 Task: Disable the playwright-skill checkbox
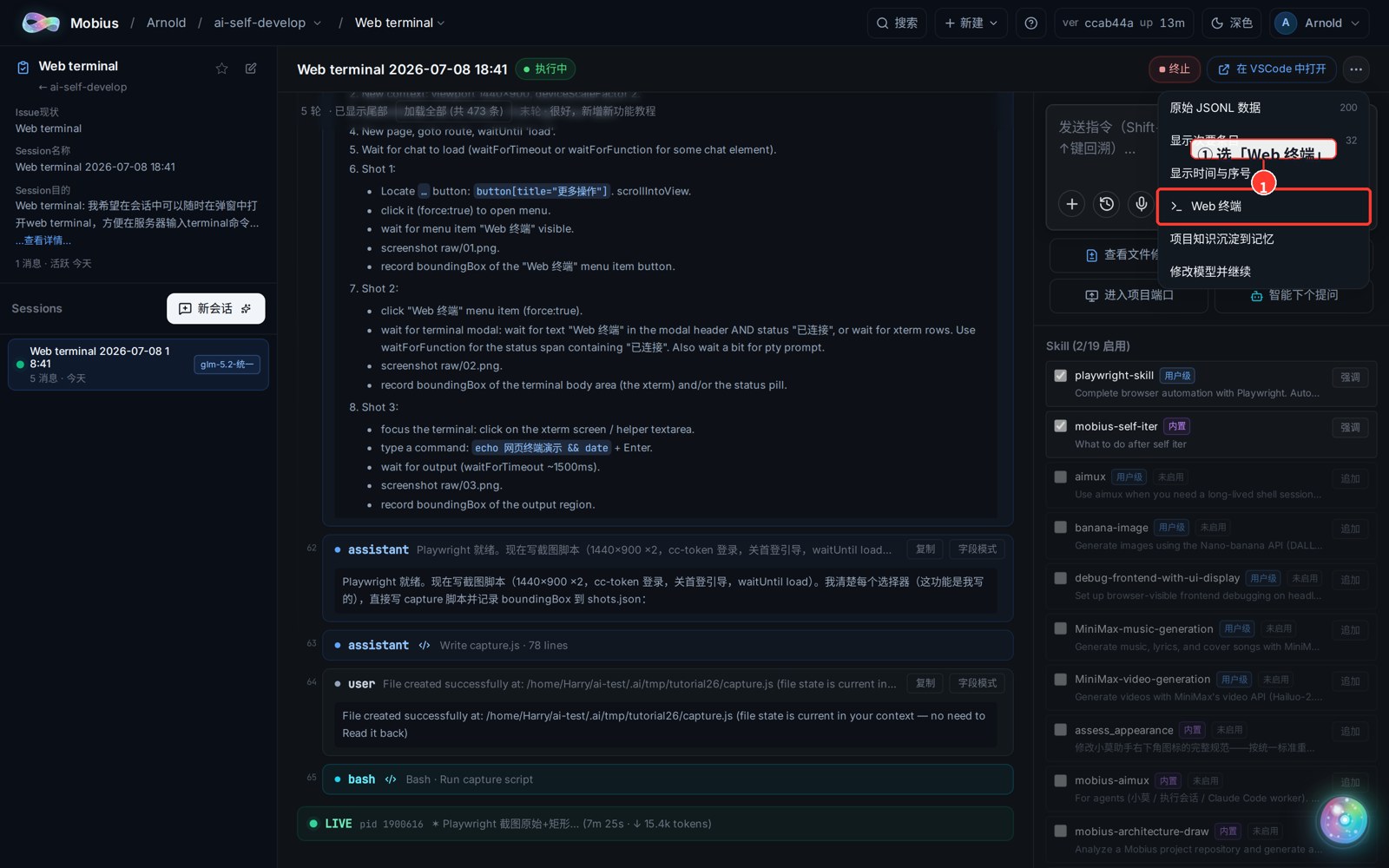click(1060, 376)
